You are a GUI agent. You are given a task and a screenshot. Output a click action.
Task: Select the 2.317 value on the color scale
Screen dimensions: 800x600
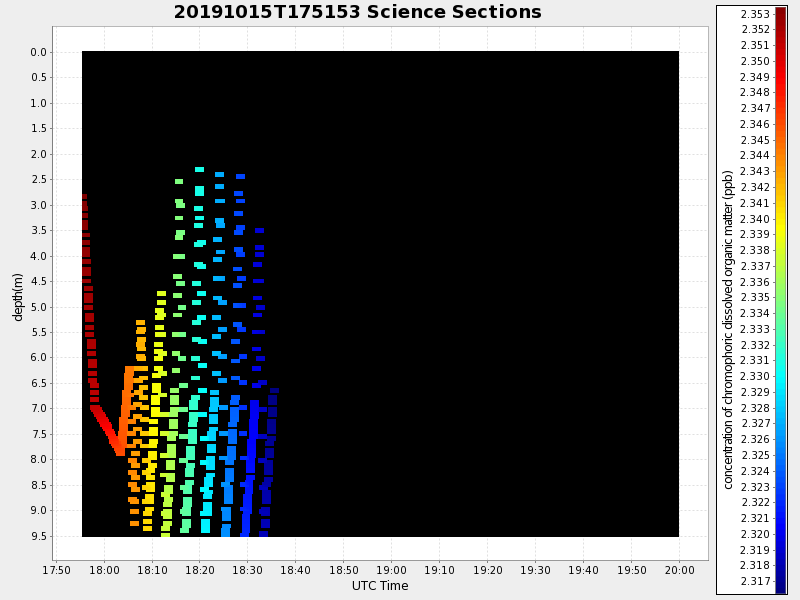755,581
